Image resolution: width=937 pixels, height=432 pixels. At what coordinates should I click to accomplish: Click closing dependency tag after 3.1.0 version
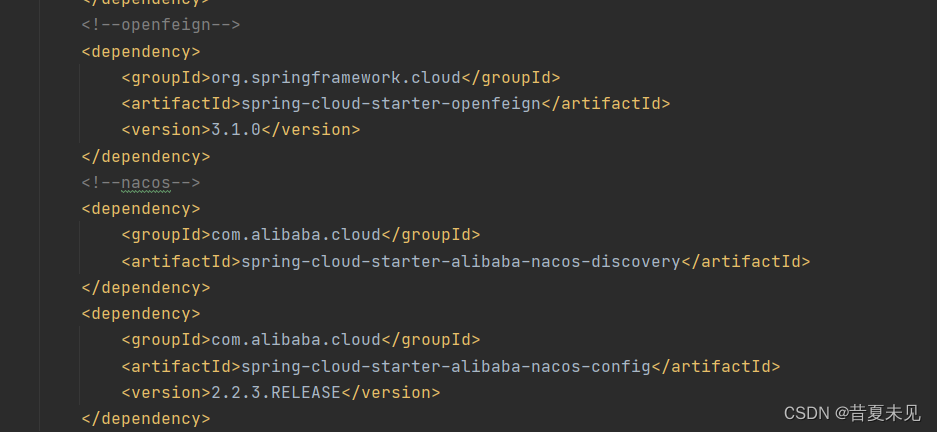[146, 157]
